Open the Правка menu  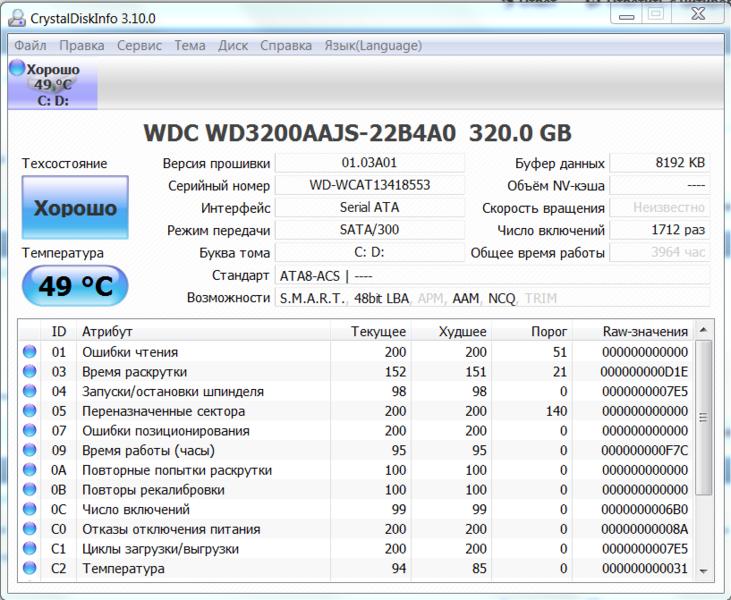82,46
